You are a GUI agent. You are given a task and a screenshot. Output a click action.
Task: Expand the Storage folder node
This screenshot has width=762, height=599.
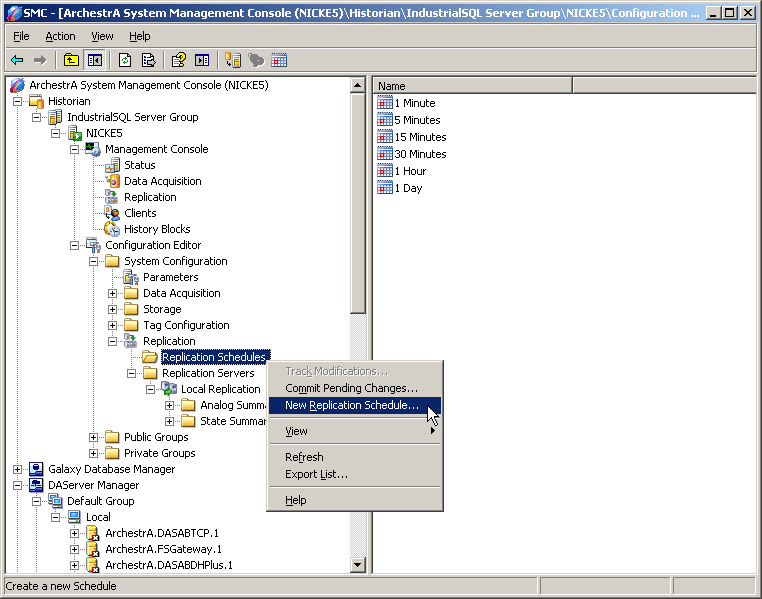tap(112, 309)
